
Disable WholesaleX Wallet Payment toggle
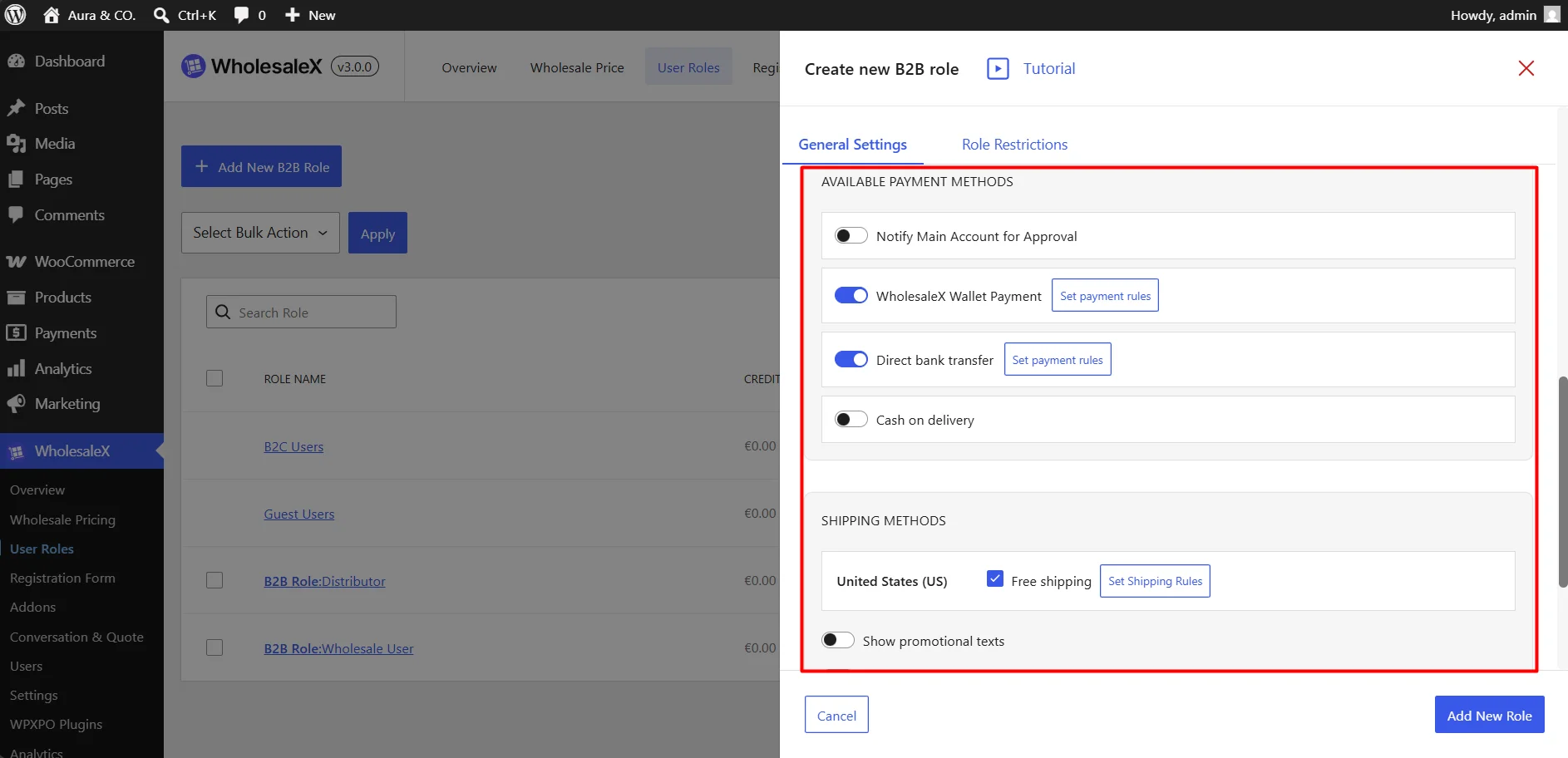851,296
